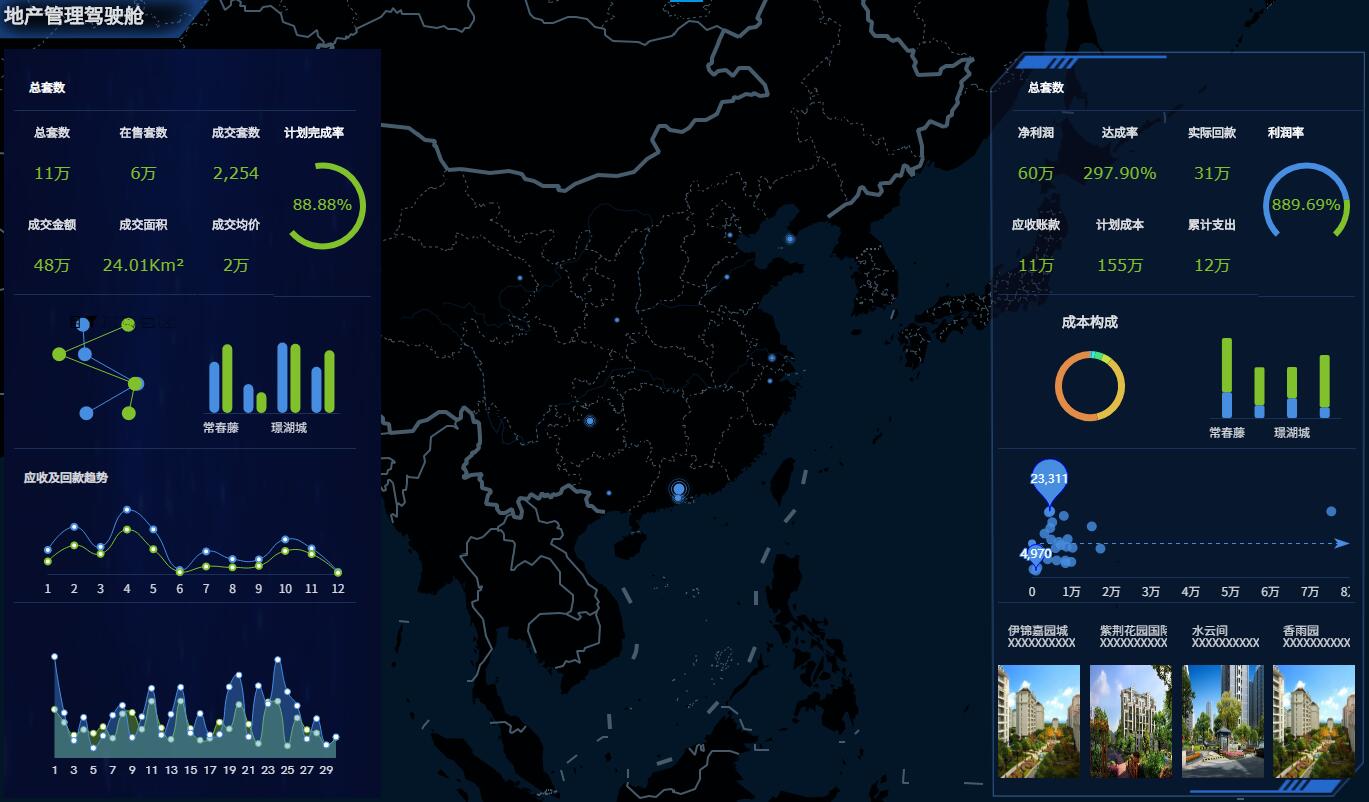Select the 实际回款 label
This screenshot has width=1369, height=802.
[x=1212, y=133]
